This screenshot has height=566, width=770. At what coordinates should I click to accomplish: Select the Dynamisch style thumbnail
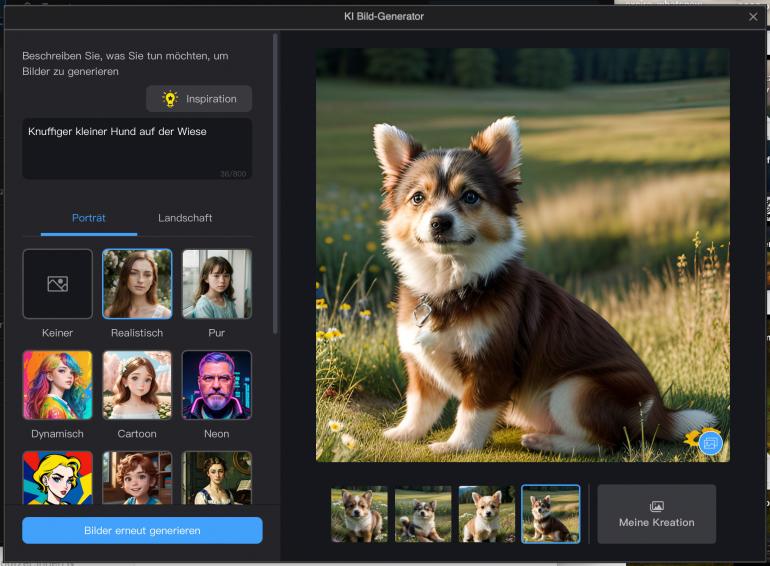pyautogui.click(x=57, y=385)
